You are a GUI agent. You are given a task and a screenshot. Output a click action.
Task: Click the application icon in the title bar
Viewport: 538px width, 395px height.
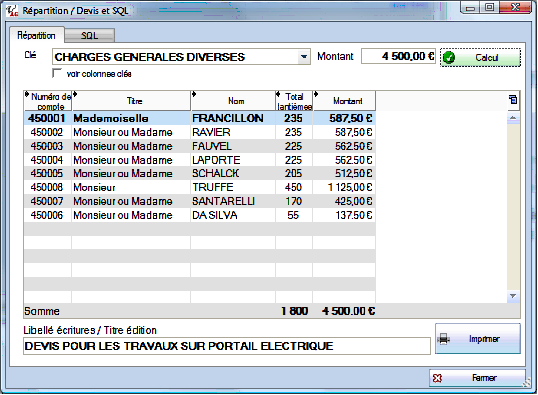click(12, 11)
